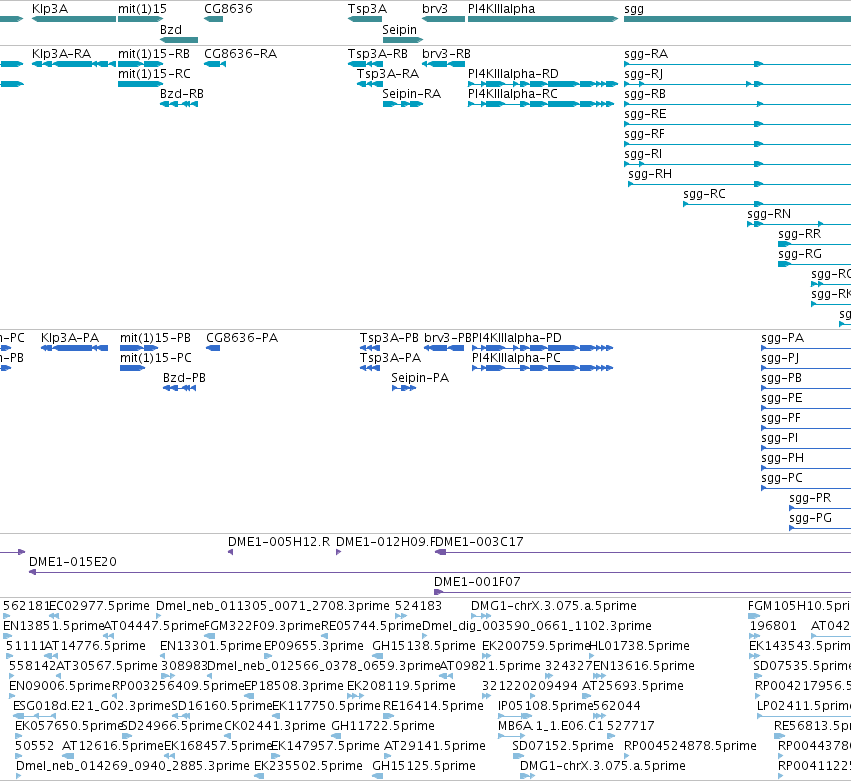Select the sgg-RF transcript

click(738, 144)
